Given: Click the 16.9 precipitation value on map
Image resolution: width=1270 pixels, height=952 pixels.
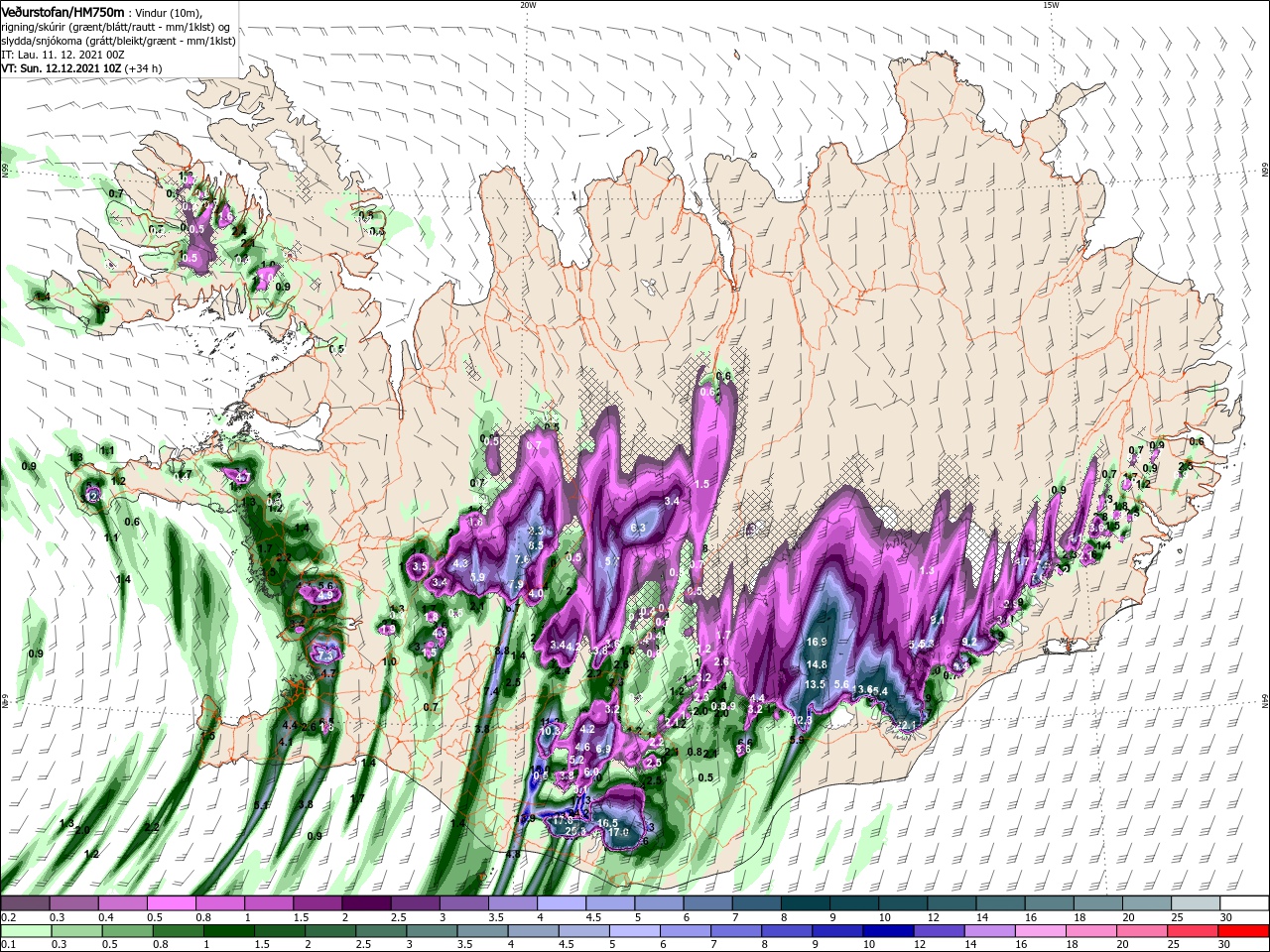Looking at the screenshot, I should click(x=817, y=643).
